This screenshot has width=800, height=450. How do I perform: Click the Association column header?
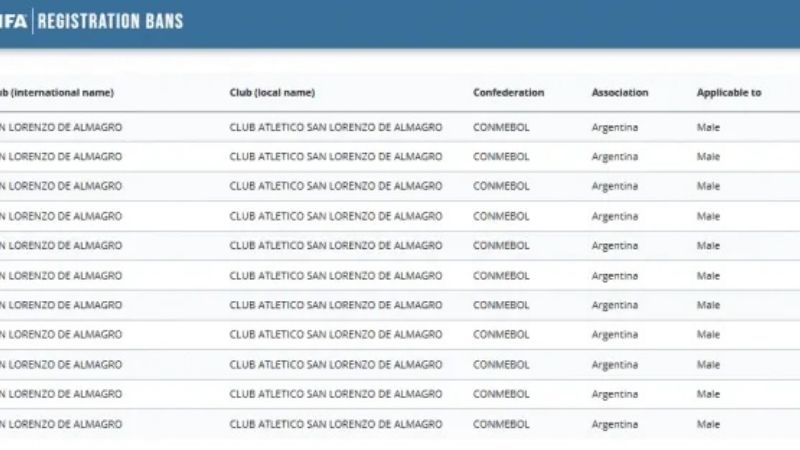coord(619,93)
